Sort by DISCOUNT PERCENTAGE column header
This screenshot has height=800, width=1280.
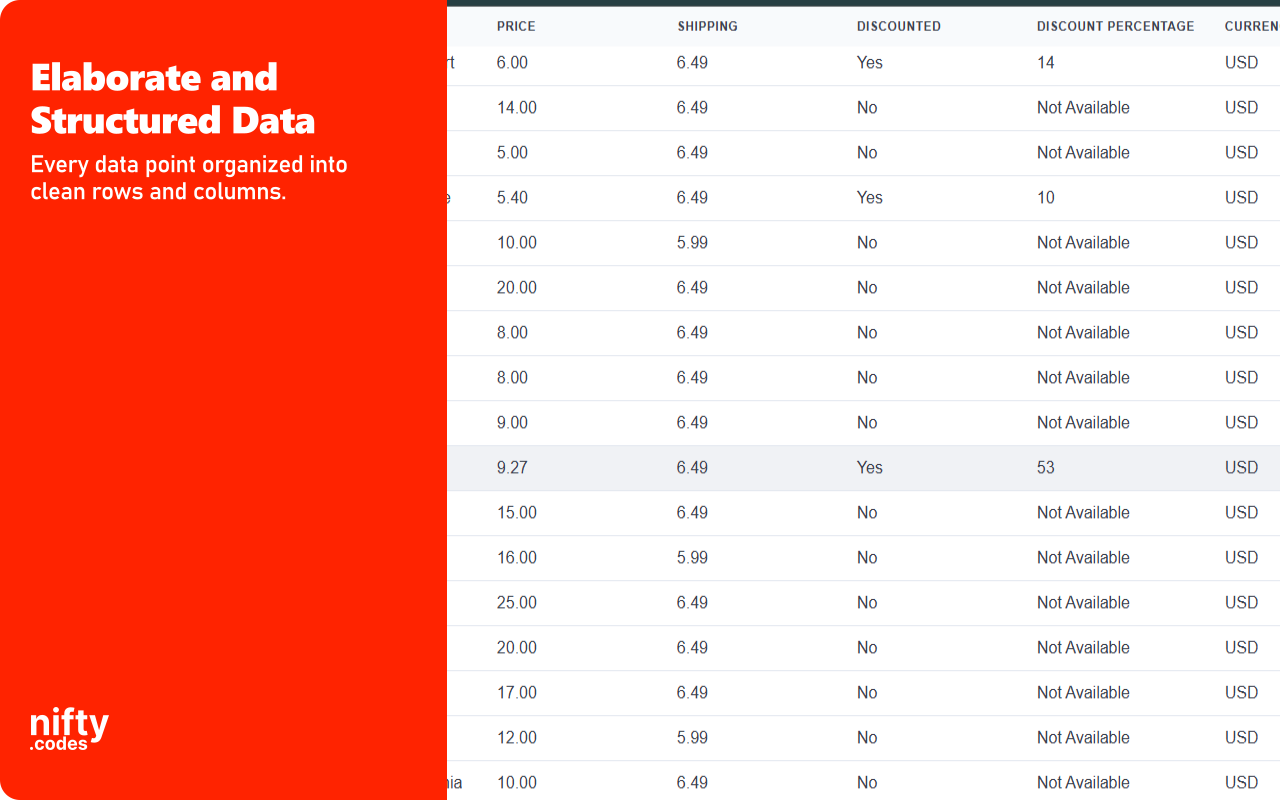click(x=1115, y=26)
